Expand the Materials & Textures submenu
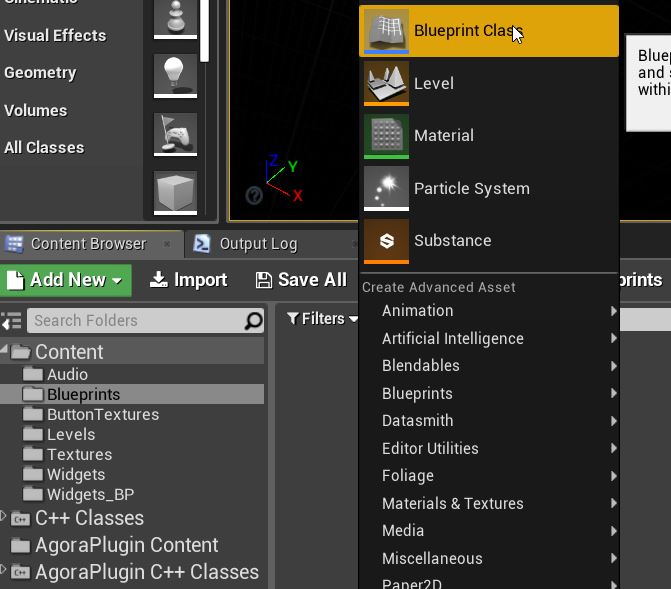This screenshot has height=589, width=671. [x=489, y=503]
